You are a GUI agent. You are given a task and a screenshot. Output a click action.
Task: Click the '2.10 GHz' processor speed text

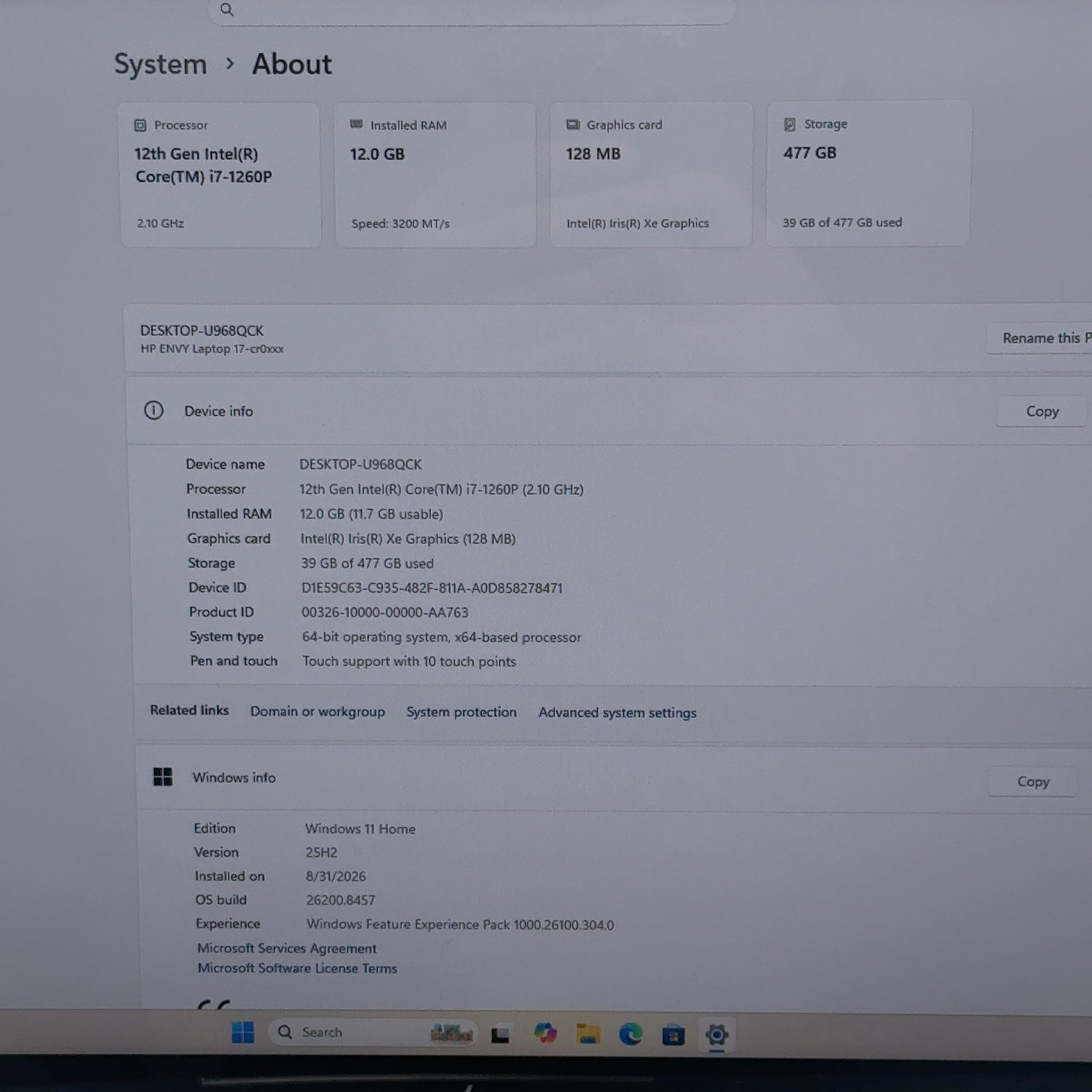click(x=160, y=223)
